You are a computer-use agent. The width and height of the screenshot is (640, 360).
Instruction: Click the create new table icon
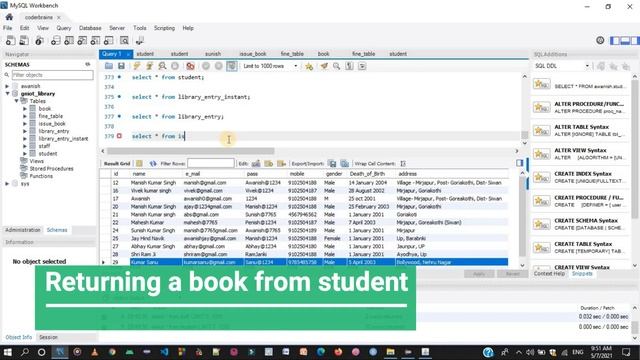click(x=69, y=40)
